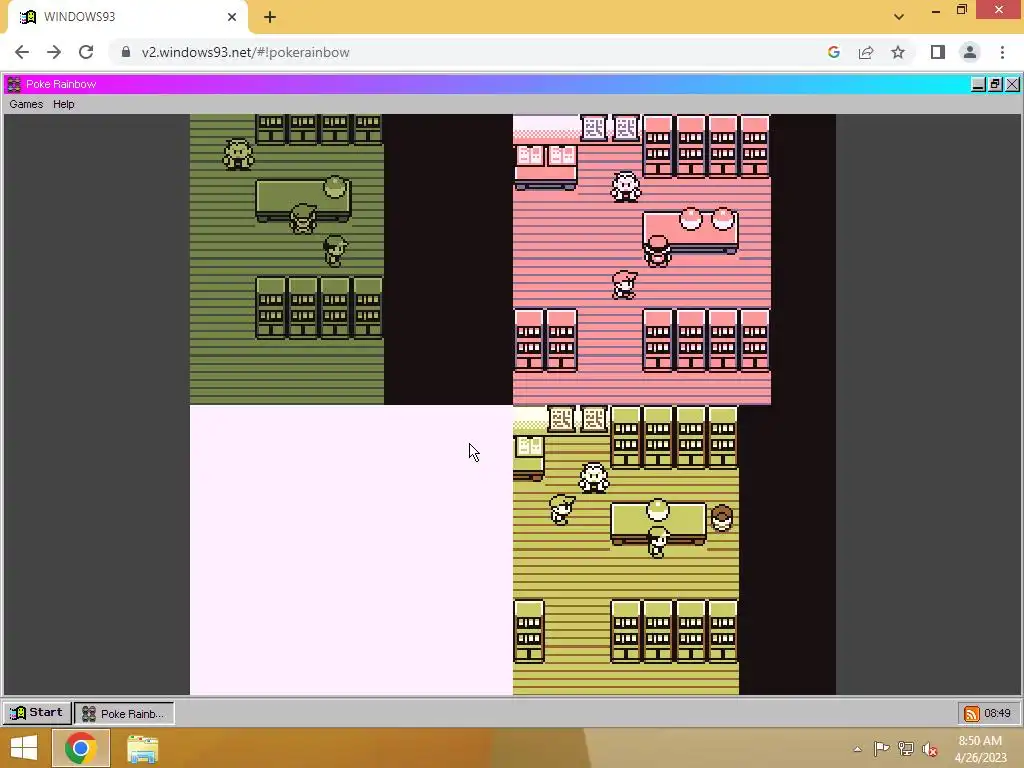Click left Poke Ball on pink table
Viewport: 1024px width, 768px height.
tap(690, 219)
